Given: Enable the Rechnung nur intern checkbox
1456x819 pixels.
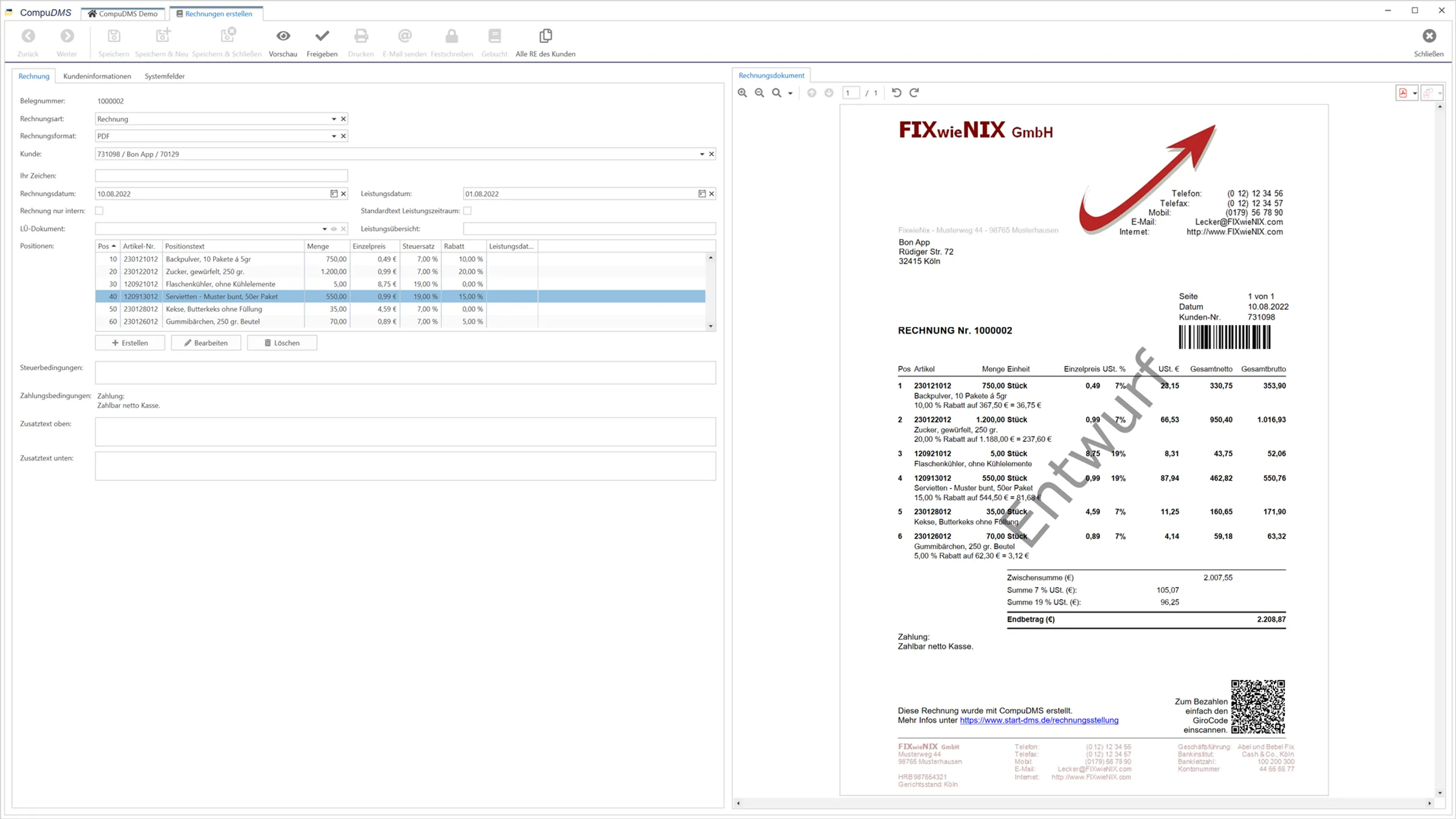Looking at the screenshot, I should pos(100,210).
